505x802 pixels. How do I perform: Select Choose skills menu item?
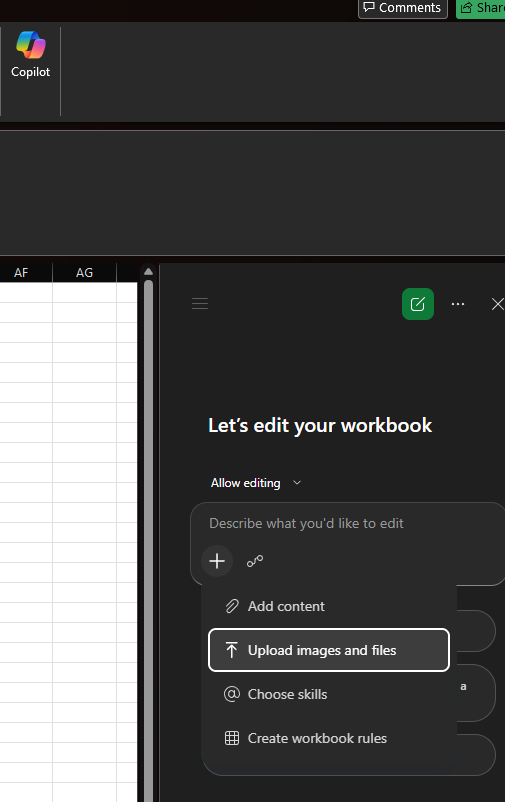coord(328,694)
